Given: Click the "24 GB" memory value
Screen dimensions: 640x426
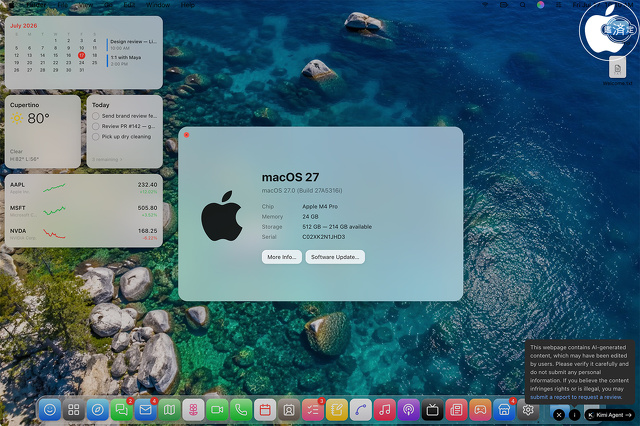Looking at the screenshot, I should [x=310, y=217].
